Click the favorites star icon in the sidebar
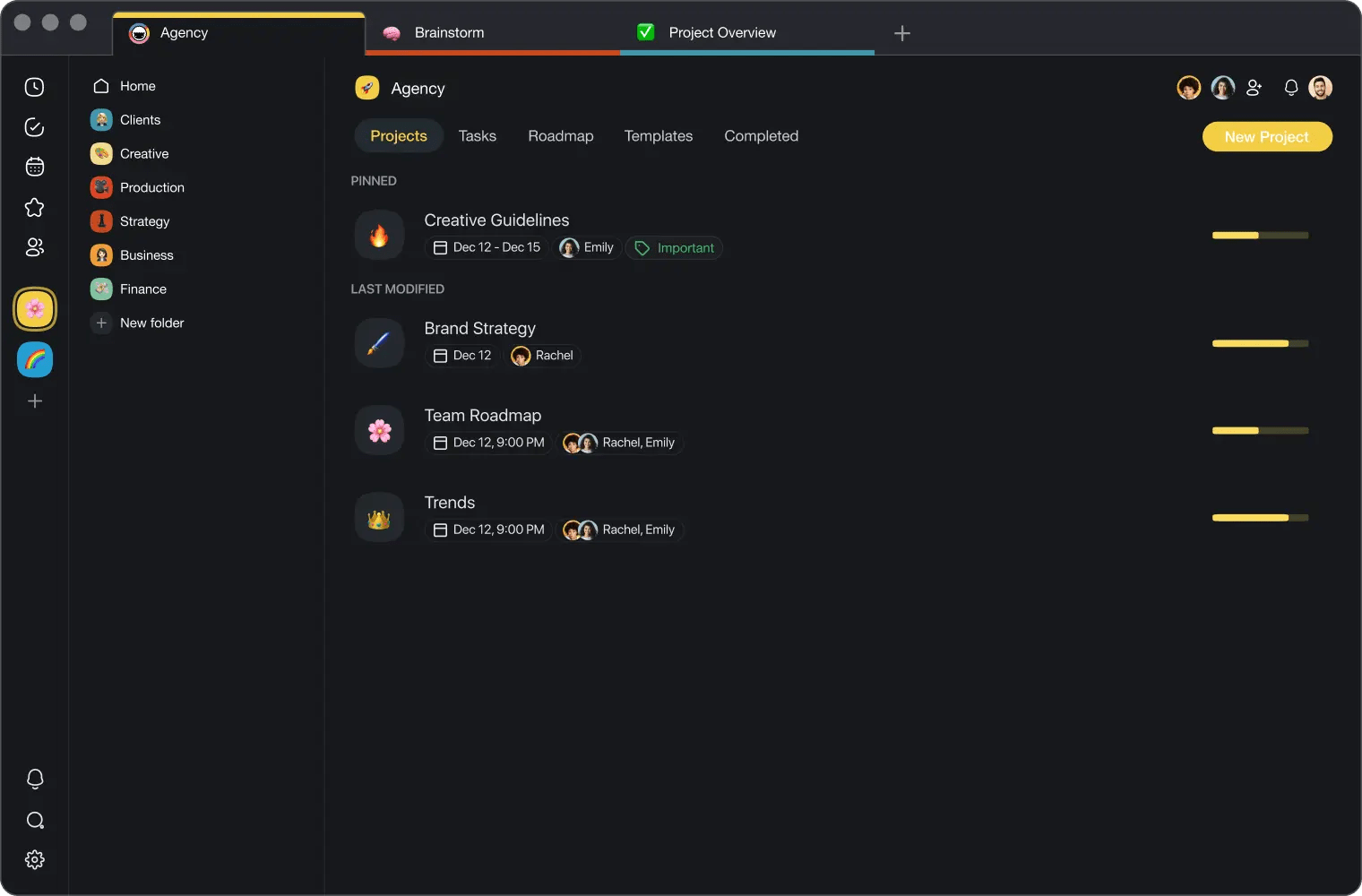The image size is (1362, 896). point(34,207)
